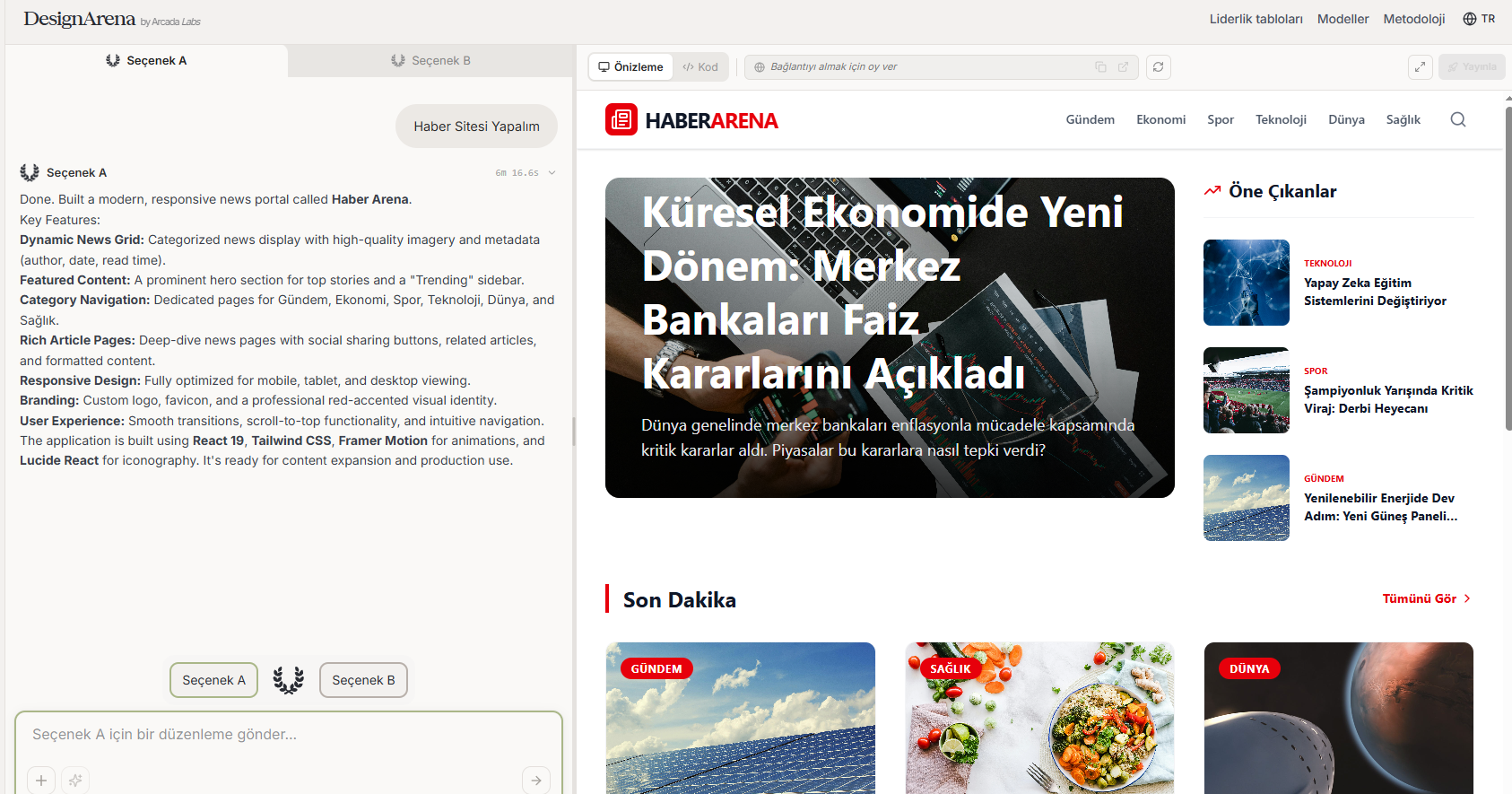Focus the Seçenek A edit message field
Image resolution: width=1512 pixels, height=794 pixels.
click(287, 734)
